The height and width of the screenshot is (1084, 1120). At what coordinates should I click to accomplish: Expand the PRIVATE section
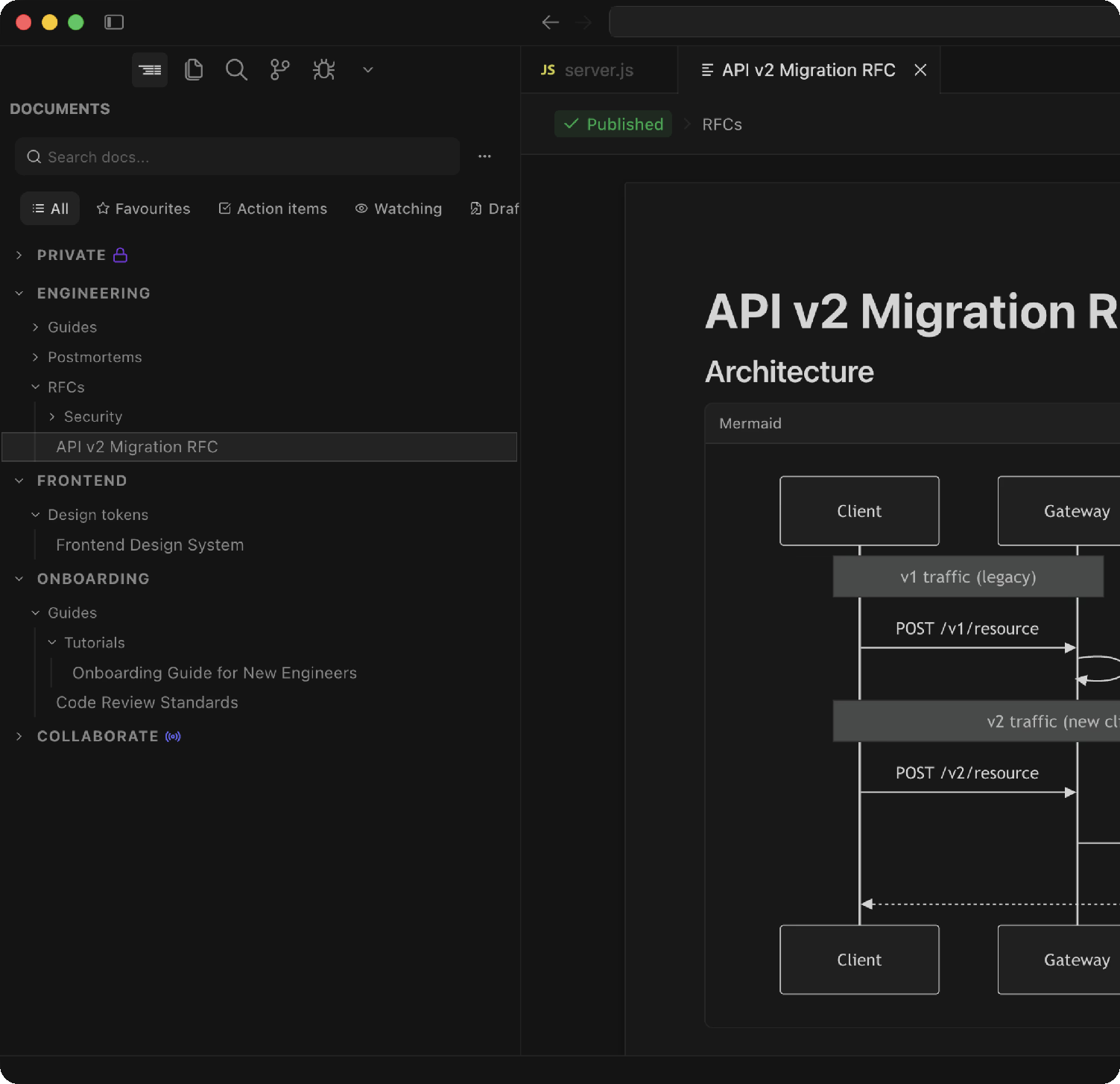pyautogui.click(x=19, y=255)
